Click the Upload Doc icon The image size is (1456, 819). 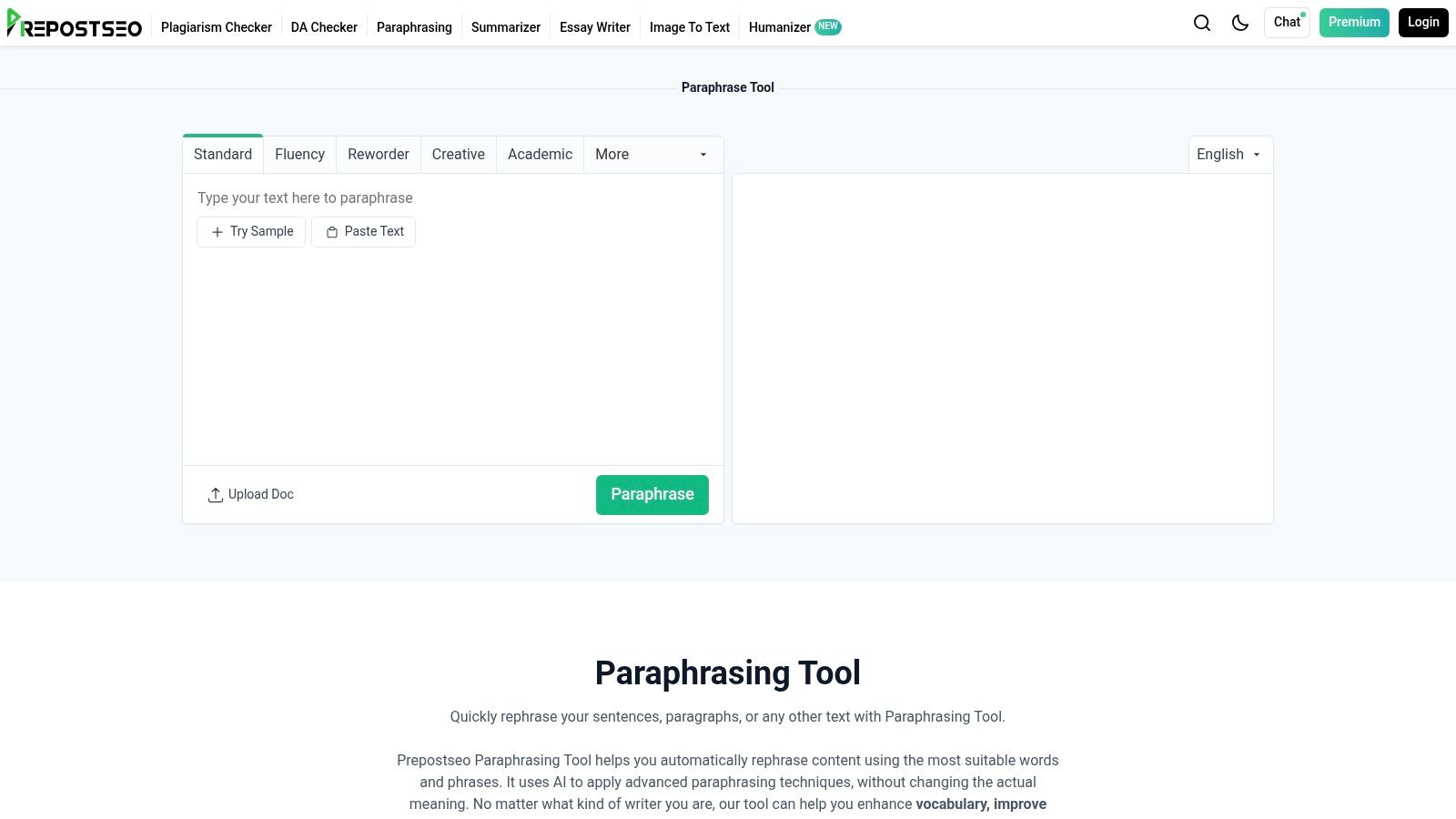pos(215,494)
